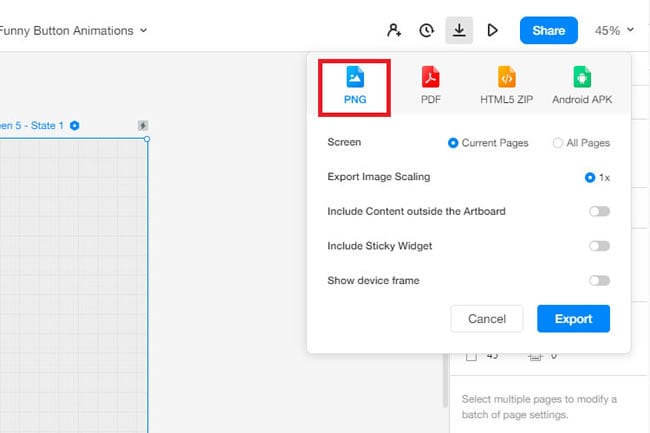Toggle Include Content outside the Artboard
650x433 pixels.
[x=599, y=211]
